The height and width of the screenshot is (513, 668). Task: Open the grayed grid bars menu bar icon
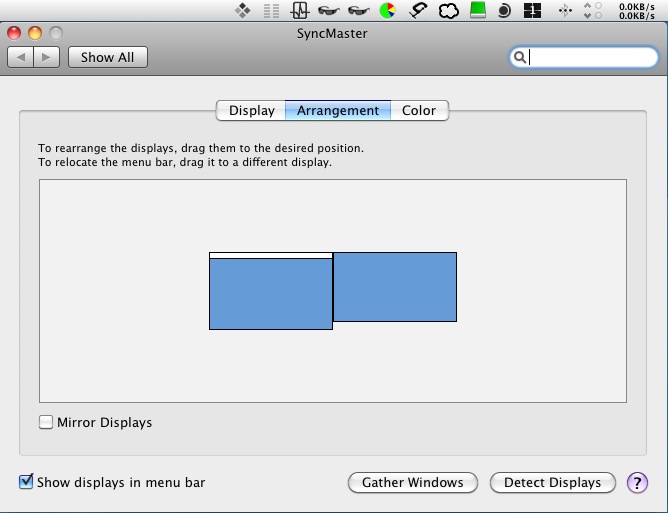[x=271, y=11]
